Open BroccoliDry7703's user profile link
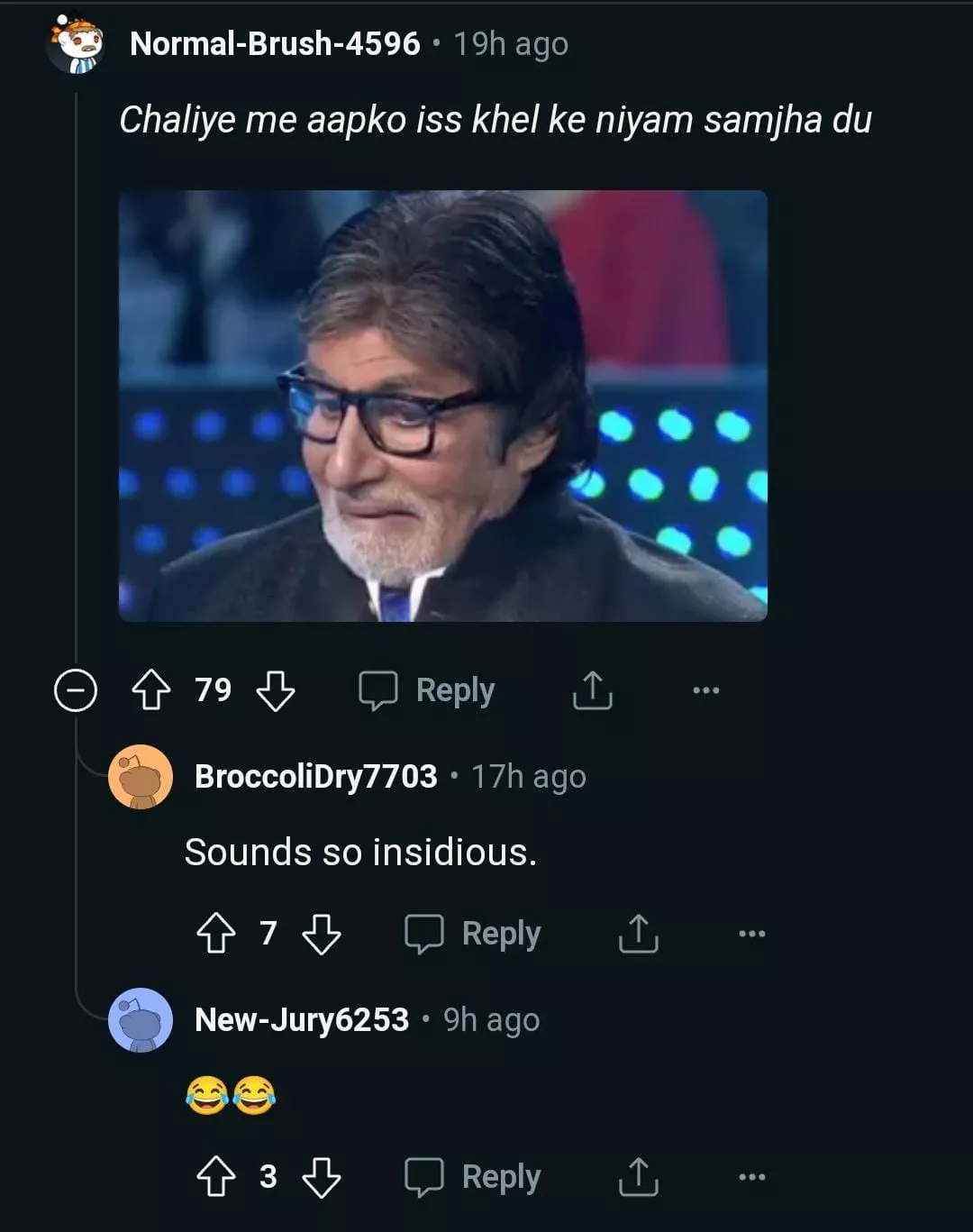 pyautogui.click(x=315, y=776)
